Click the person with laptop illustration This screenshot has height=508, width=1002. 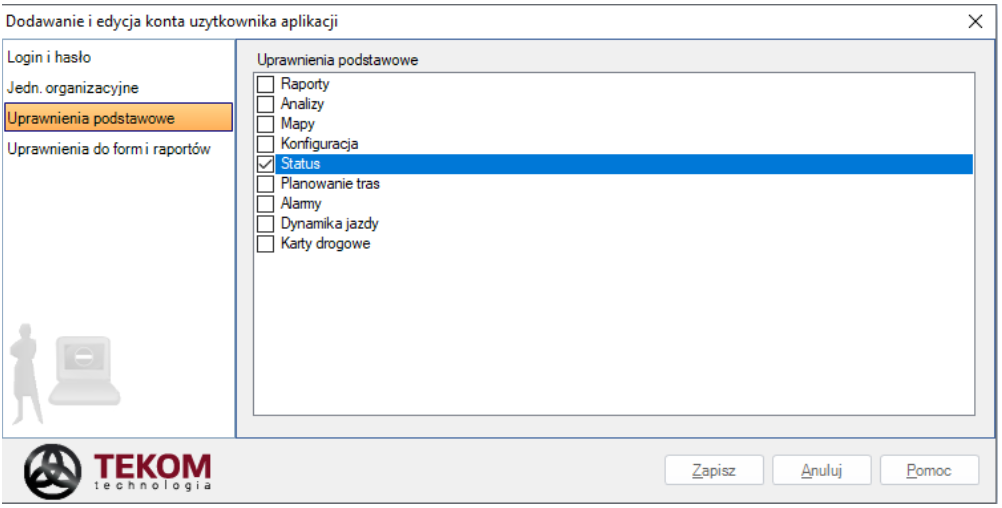pyautogui.click(x=66, y=373)
